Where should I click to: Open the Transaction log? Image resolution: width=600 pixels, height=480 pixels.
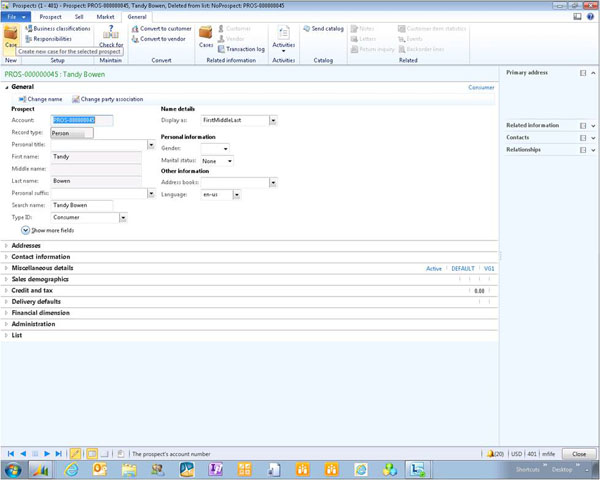click(x=244, y=48)
